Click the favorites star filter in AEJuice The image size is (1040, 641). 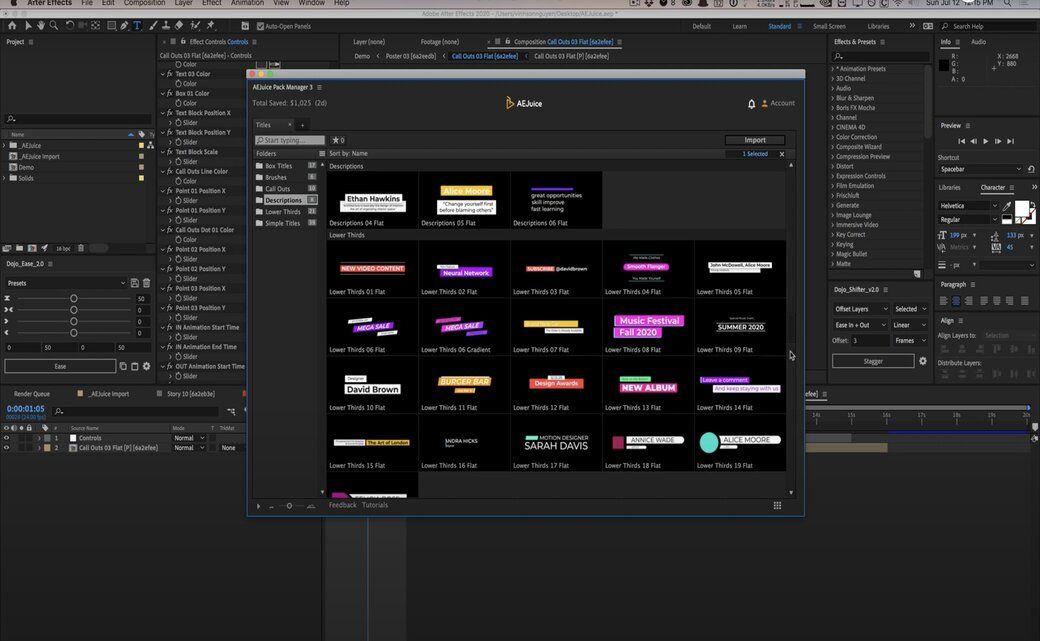[x=338, y=140]
